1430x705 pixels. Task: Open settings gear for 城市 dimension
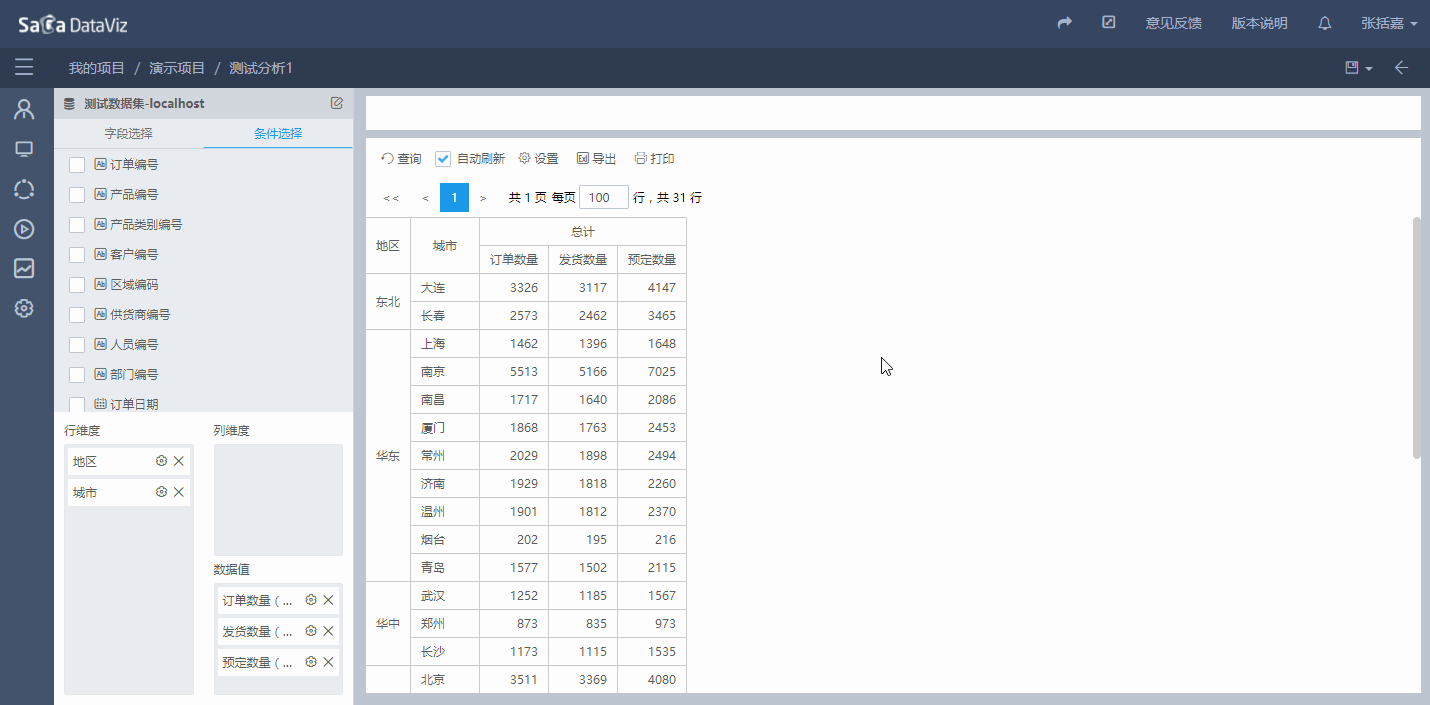[x=161, y=492]
